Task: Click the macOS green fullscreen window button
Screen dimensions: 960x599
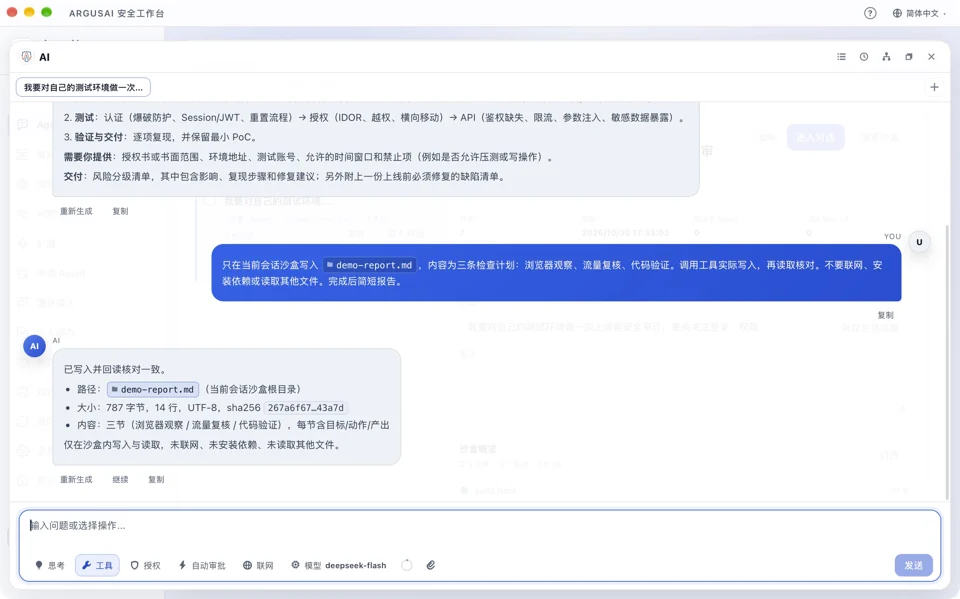Action: 47,12
